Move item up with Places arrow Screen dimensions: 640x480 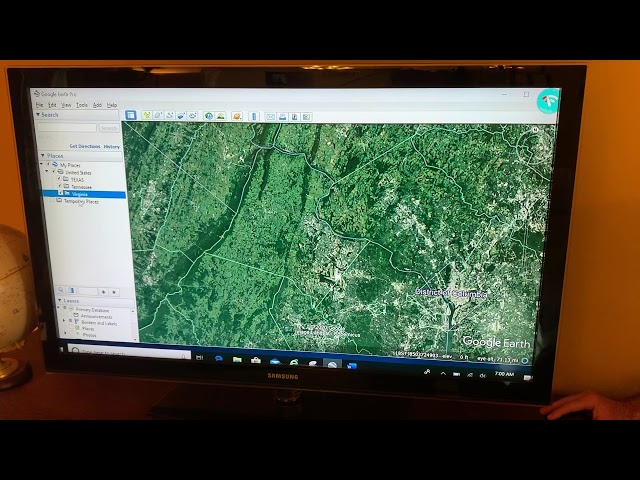tap(103, 292)
